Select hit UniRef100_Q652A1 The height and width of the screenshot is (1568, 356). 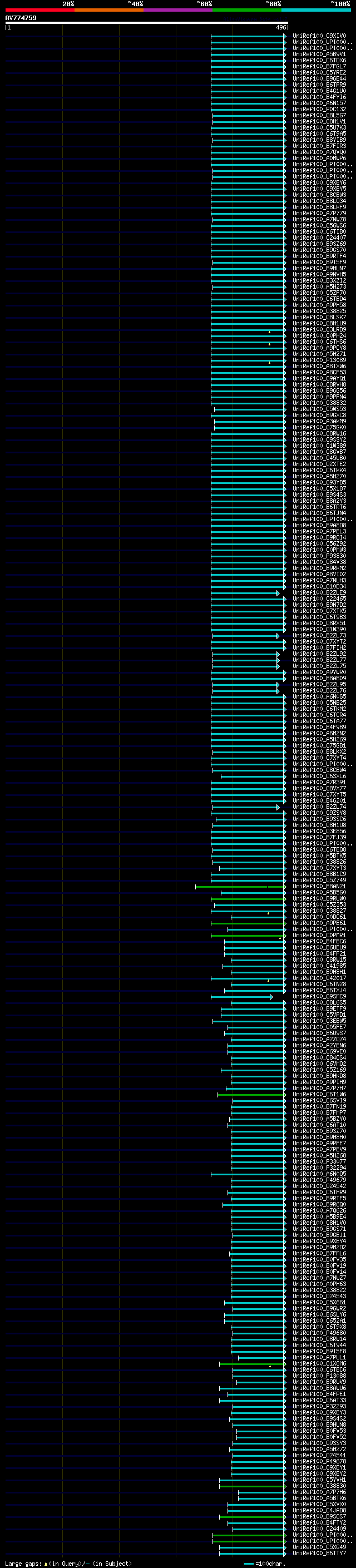tap(319, 1321)
